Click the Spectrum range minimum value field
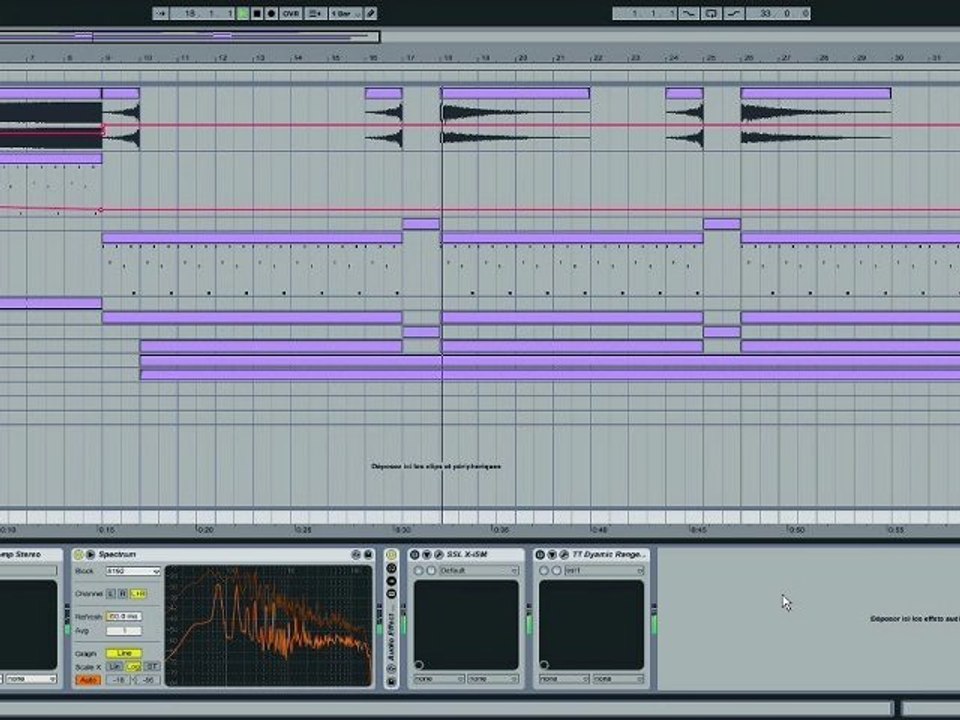The width and height of the screenshot is (960, 720). coord(148,680)
